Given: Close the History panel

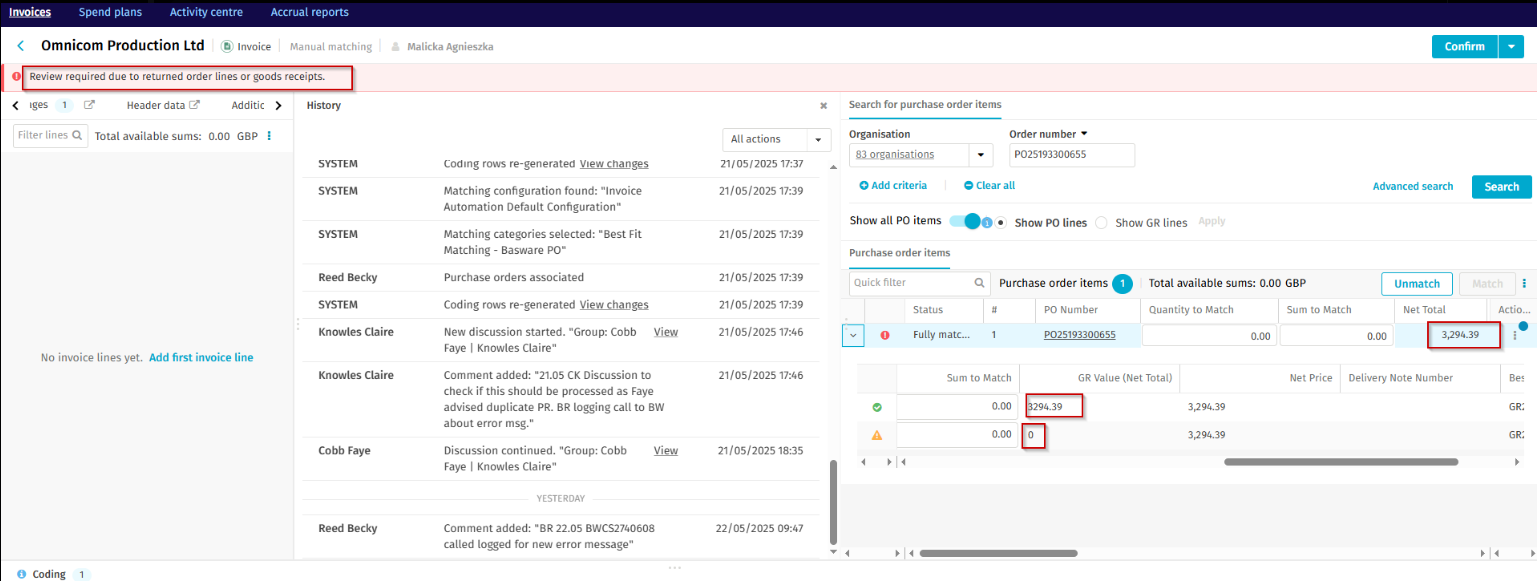Looking at the screenshot, I should [x=823, y=105].
